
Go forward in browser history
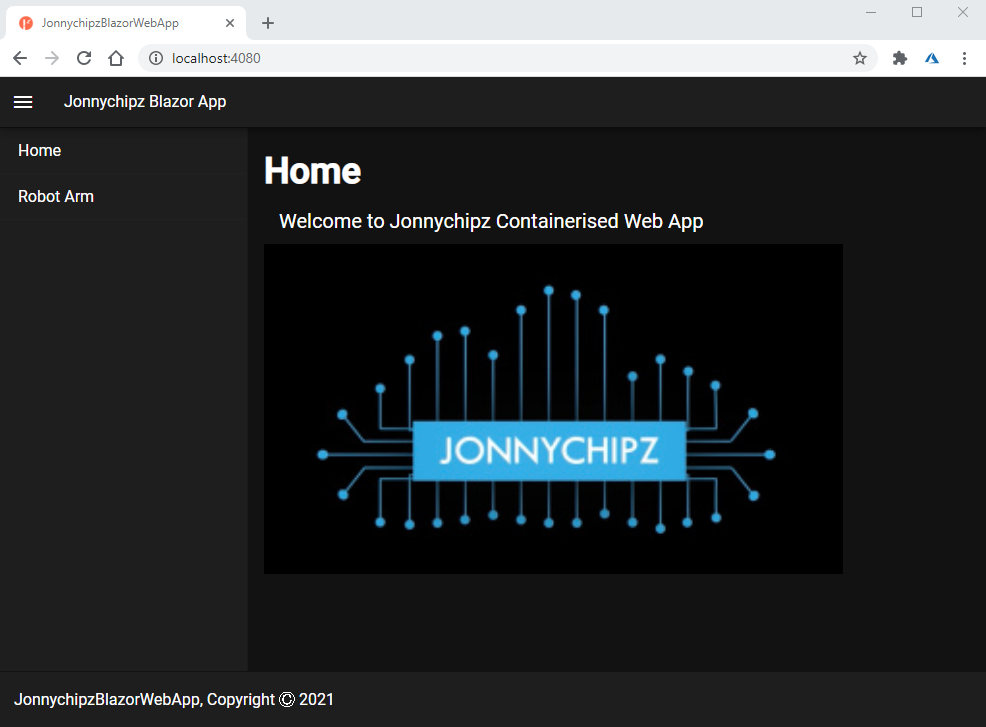(52, 58)
